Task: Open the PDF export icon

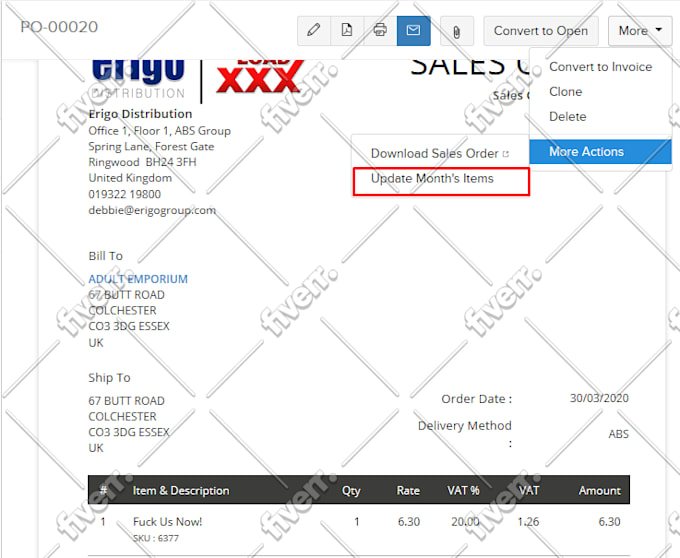Action: 347,30
